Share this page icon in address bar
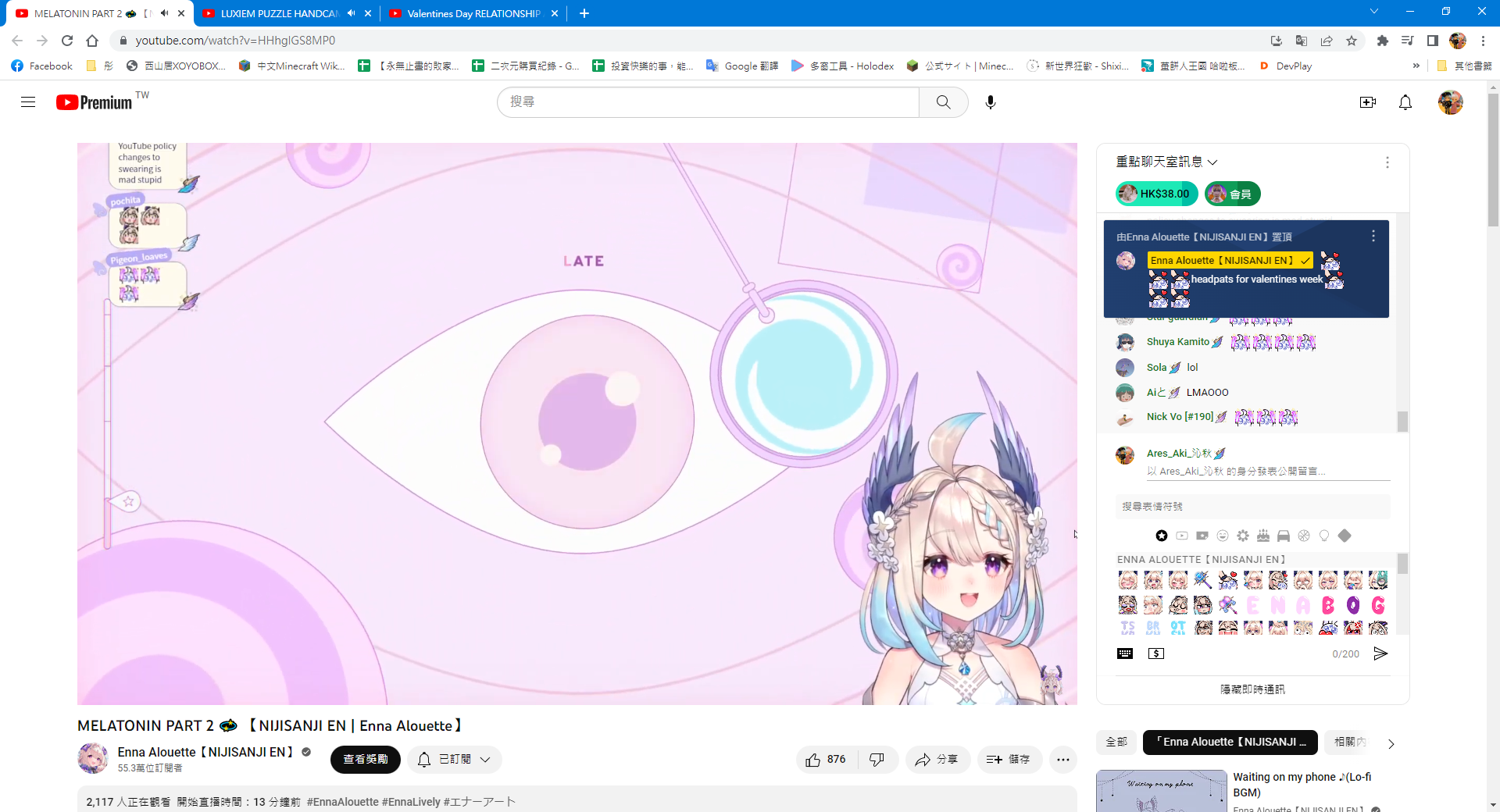 click(x=1327, y=41)
